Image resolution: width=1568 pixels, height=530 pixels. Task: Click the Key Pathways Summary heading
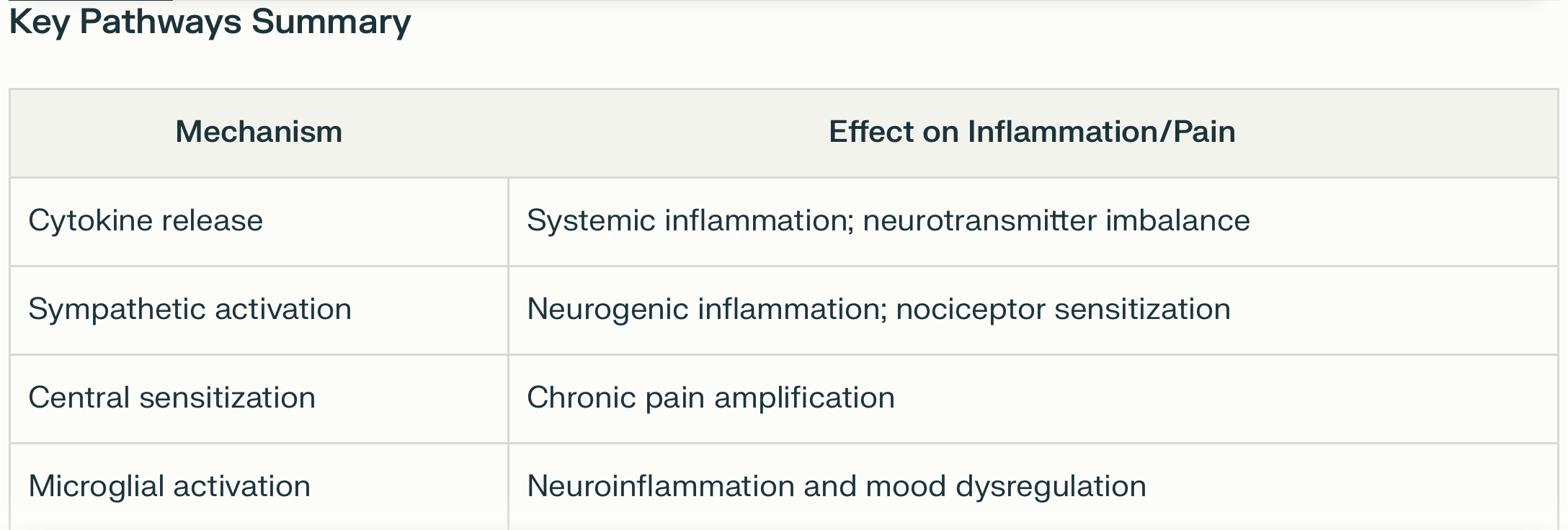[210, 22]
